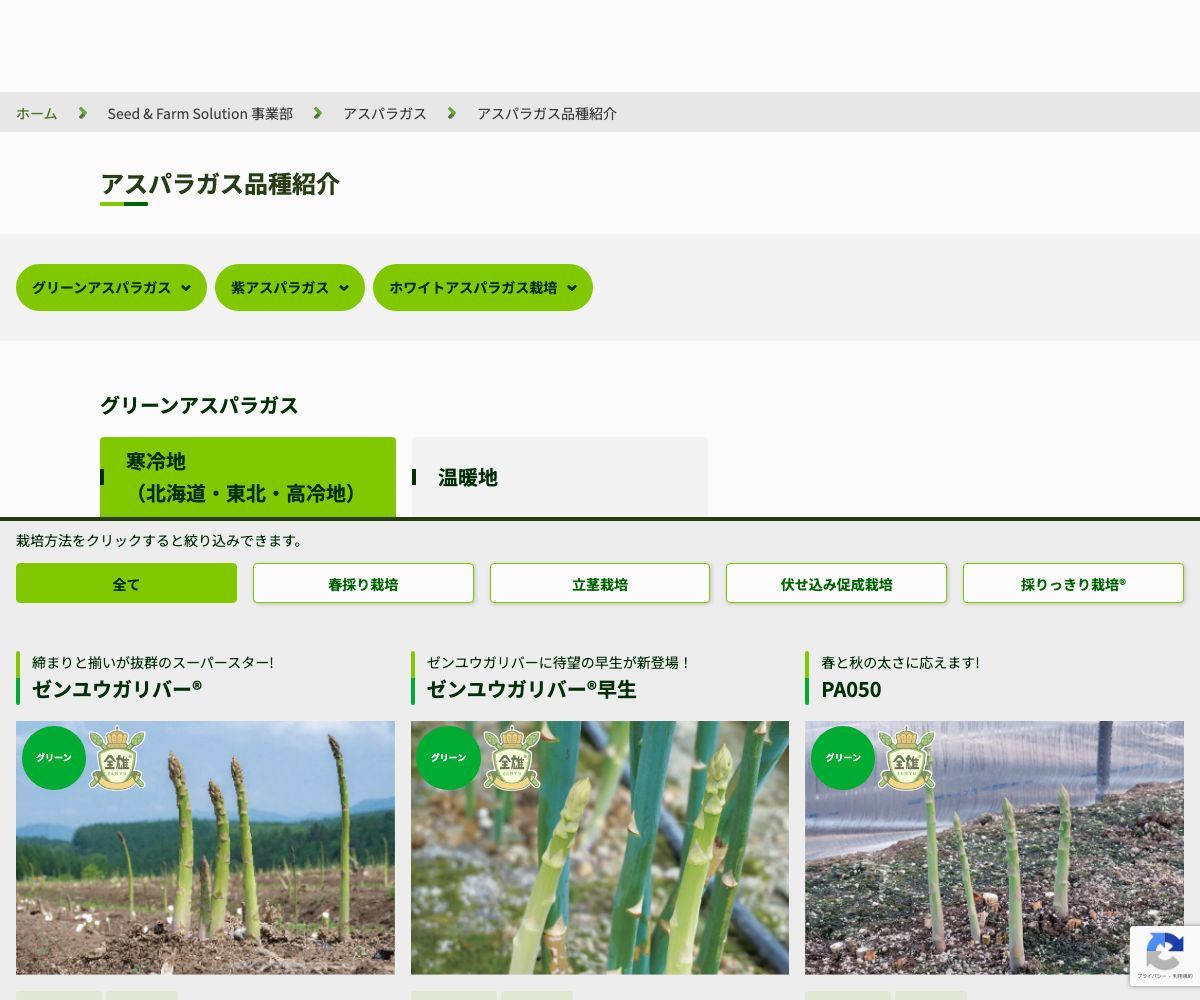1200x1000 pixels.
Task: Enable the 立茎栽培 filter
Action: pos(600,583)
